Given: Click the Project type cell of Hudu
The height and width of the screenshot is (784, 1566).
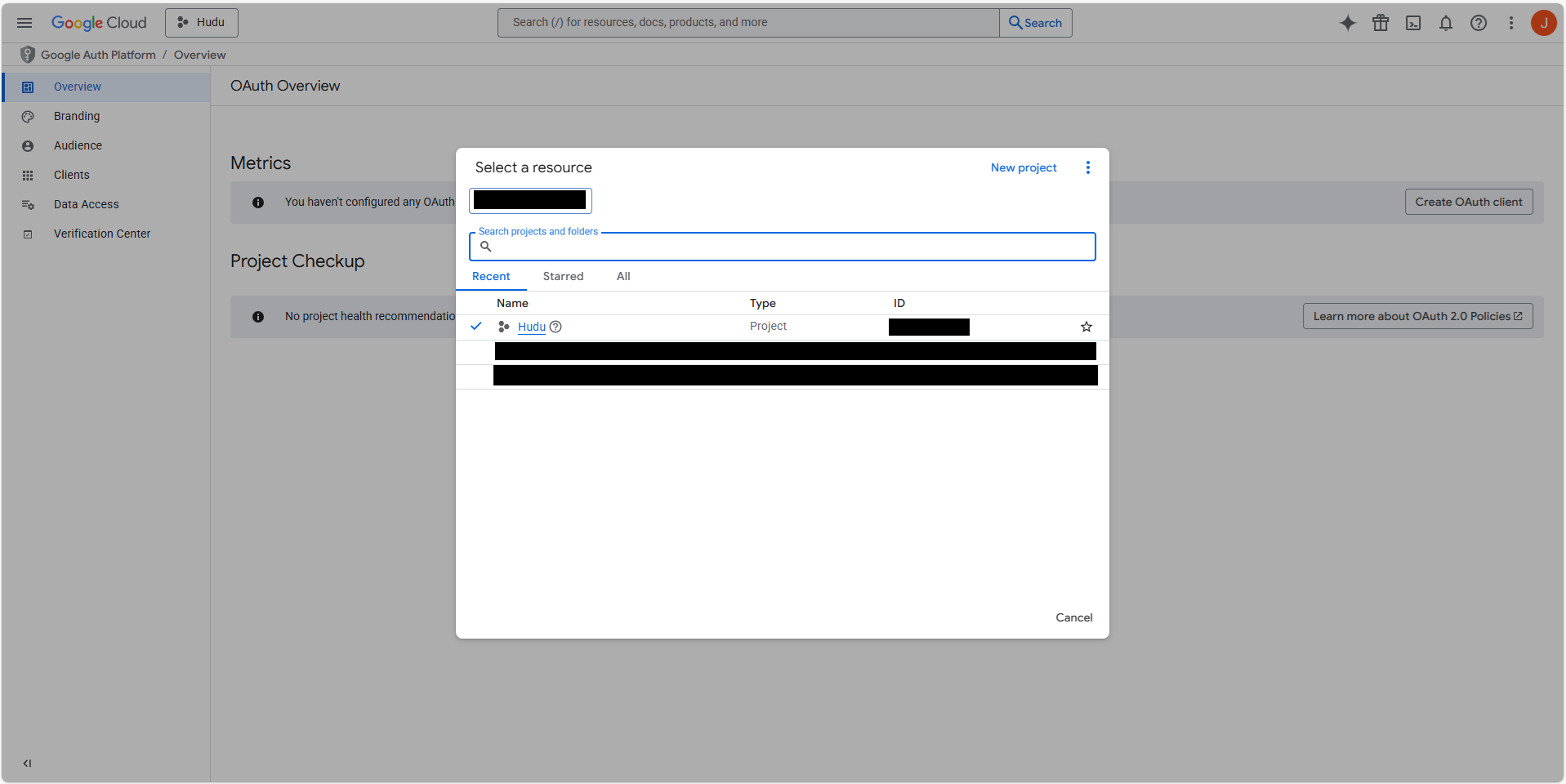Looking at the screenshot, I should [x=768, y=326].
